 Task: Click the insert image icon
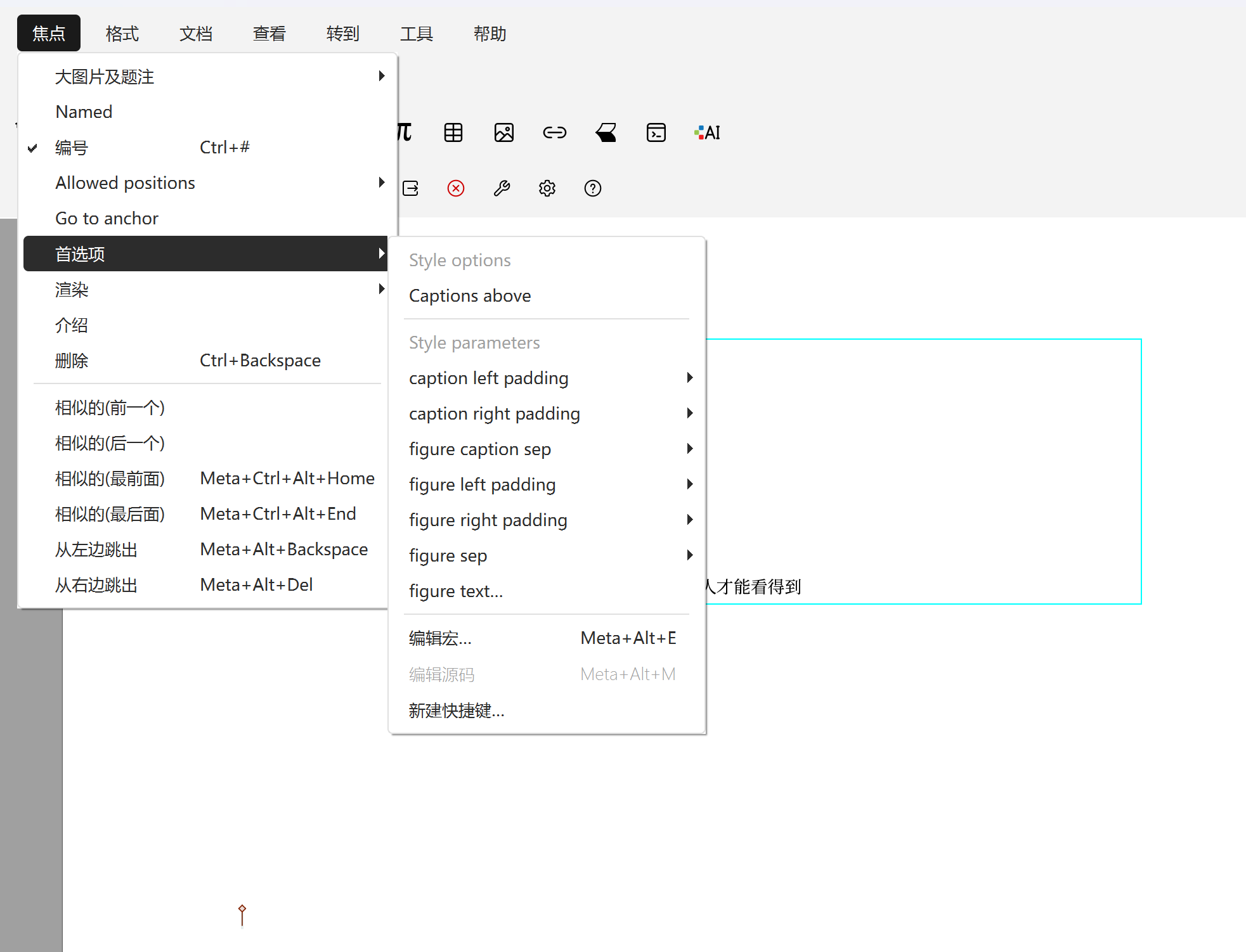coord(503,132)
